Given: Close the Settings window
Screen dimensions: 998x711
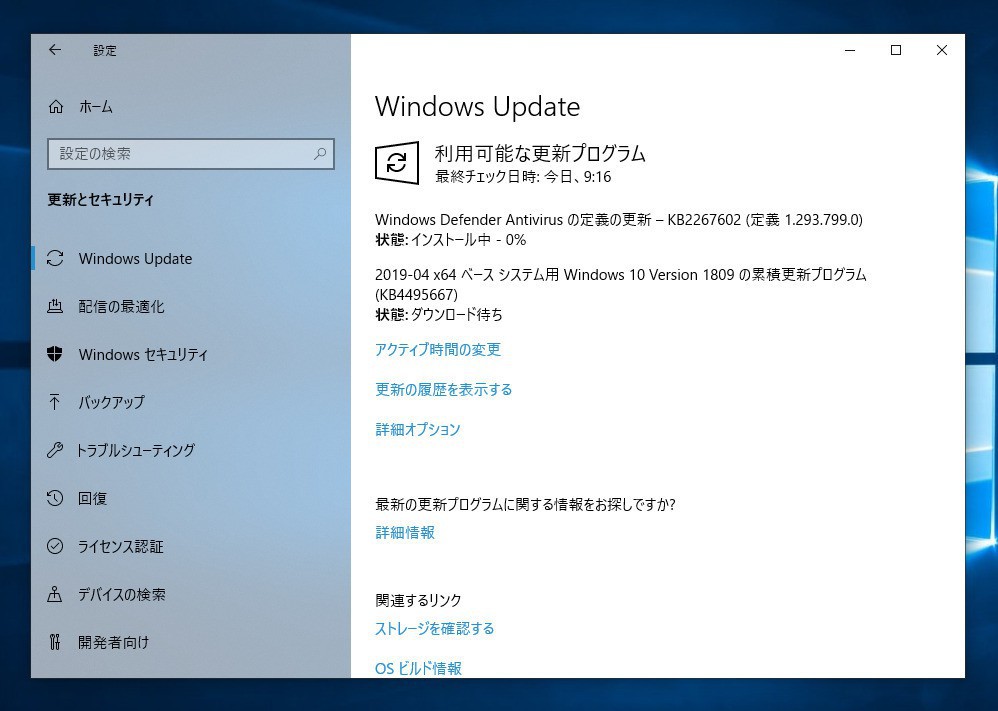Looking at the screenshot, I should [x=942, y=50].
